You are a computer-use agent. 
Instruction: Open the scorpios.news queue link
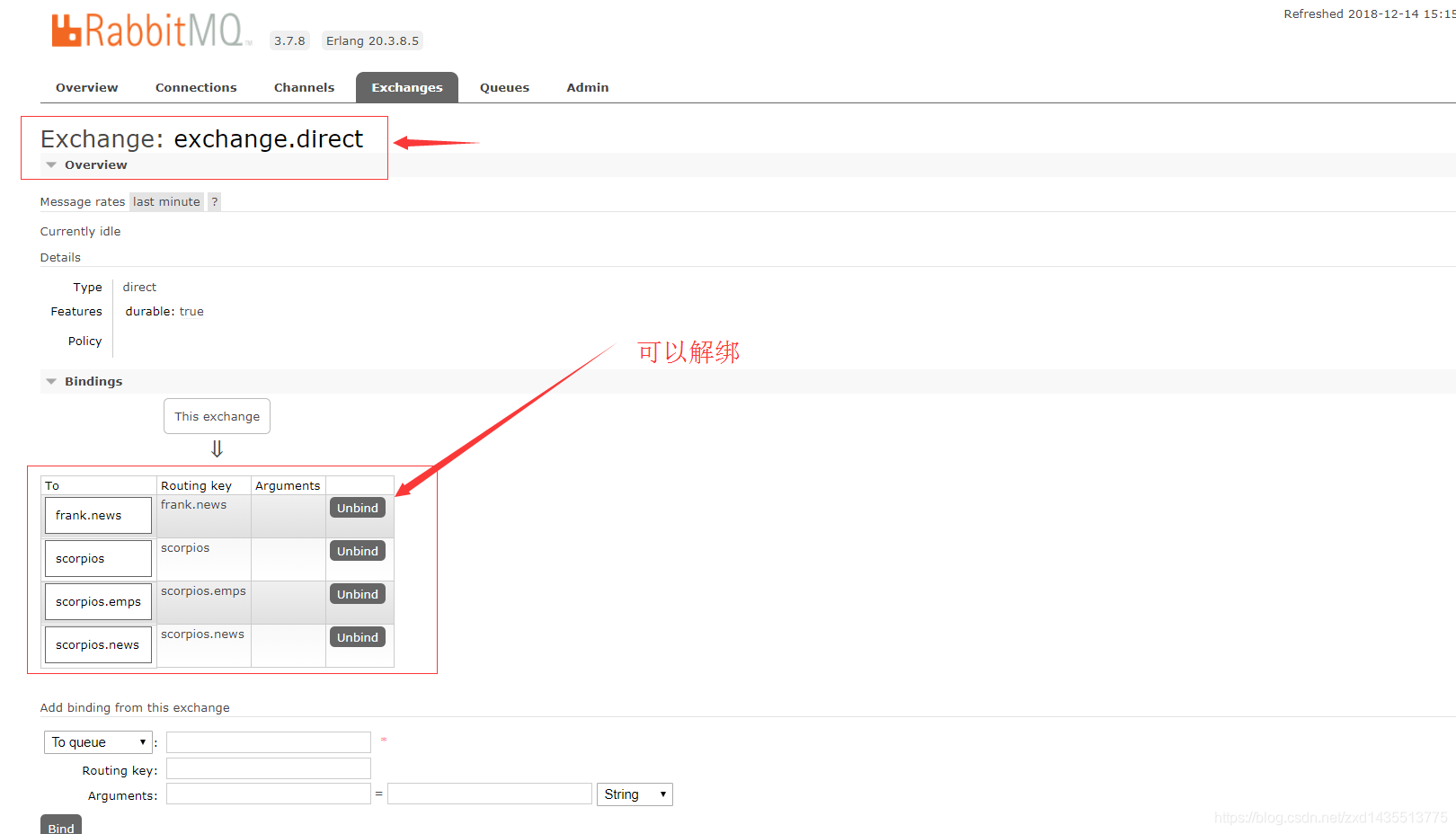(x=97, y=645)
